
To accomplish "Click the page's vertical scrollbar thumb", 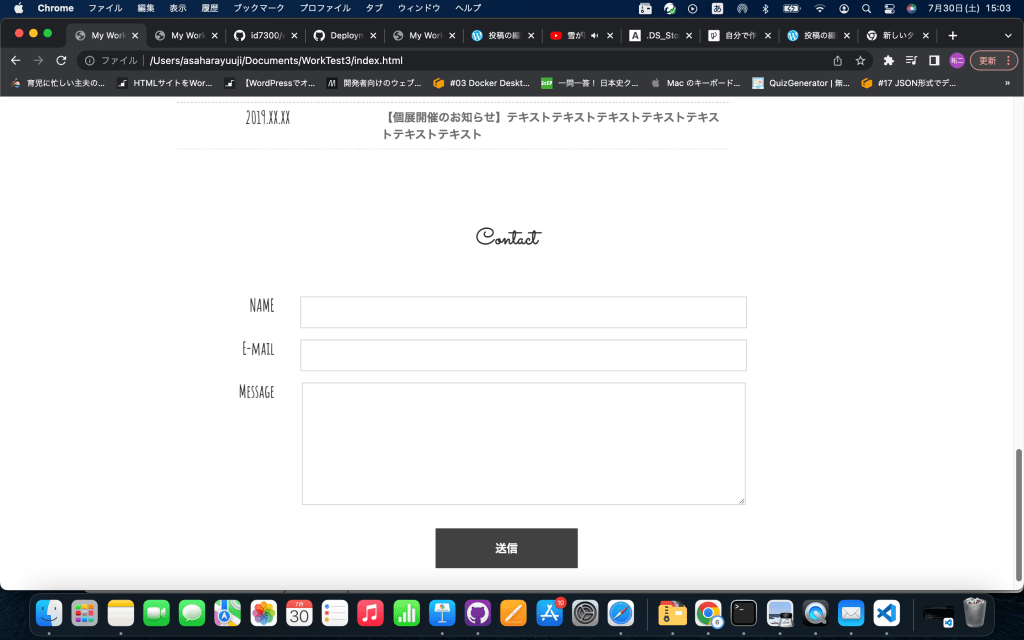I will 1019,514.
